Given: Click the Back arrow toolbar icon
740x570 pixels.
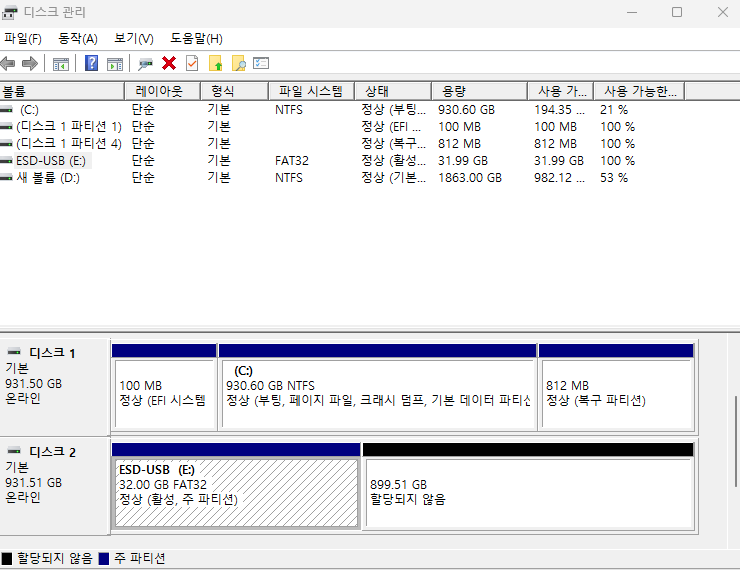Looking at the screenshot, I should (x=8, y=63).
